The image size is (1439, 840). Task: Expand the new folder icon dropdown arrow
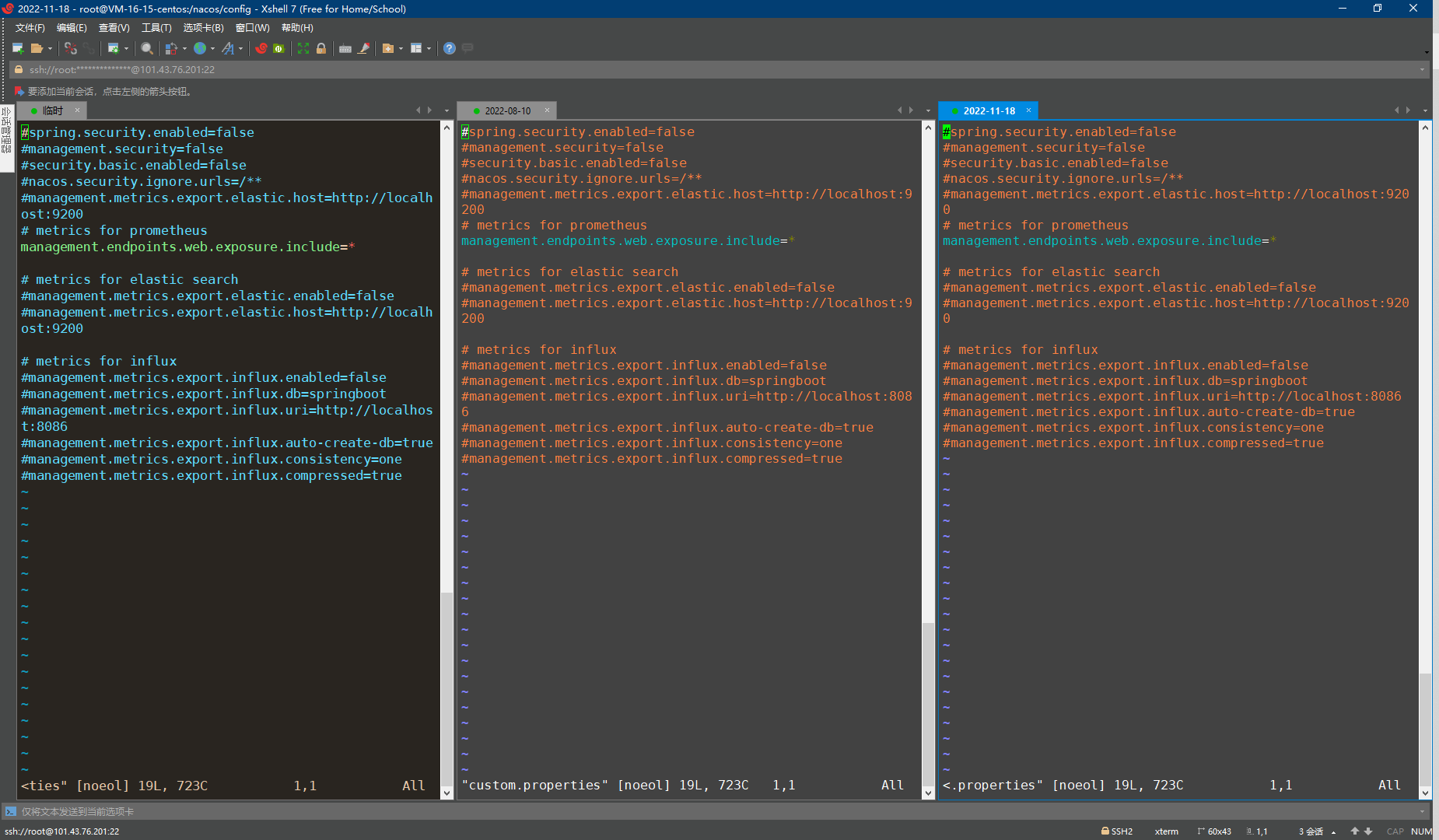coord(401,48)
